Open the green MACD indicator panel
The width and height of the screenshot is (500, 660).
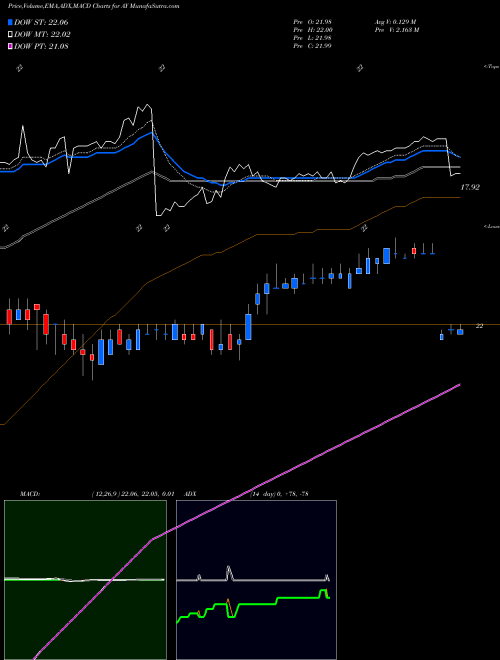(85, 580)
